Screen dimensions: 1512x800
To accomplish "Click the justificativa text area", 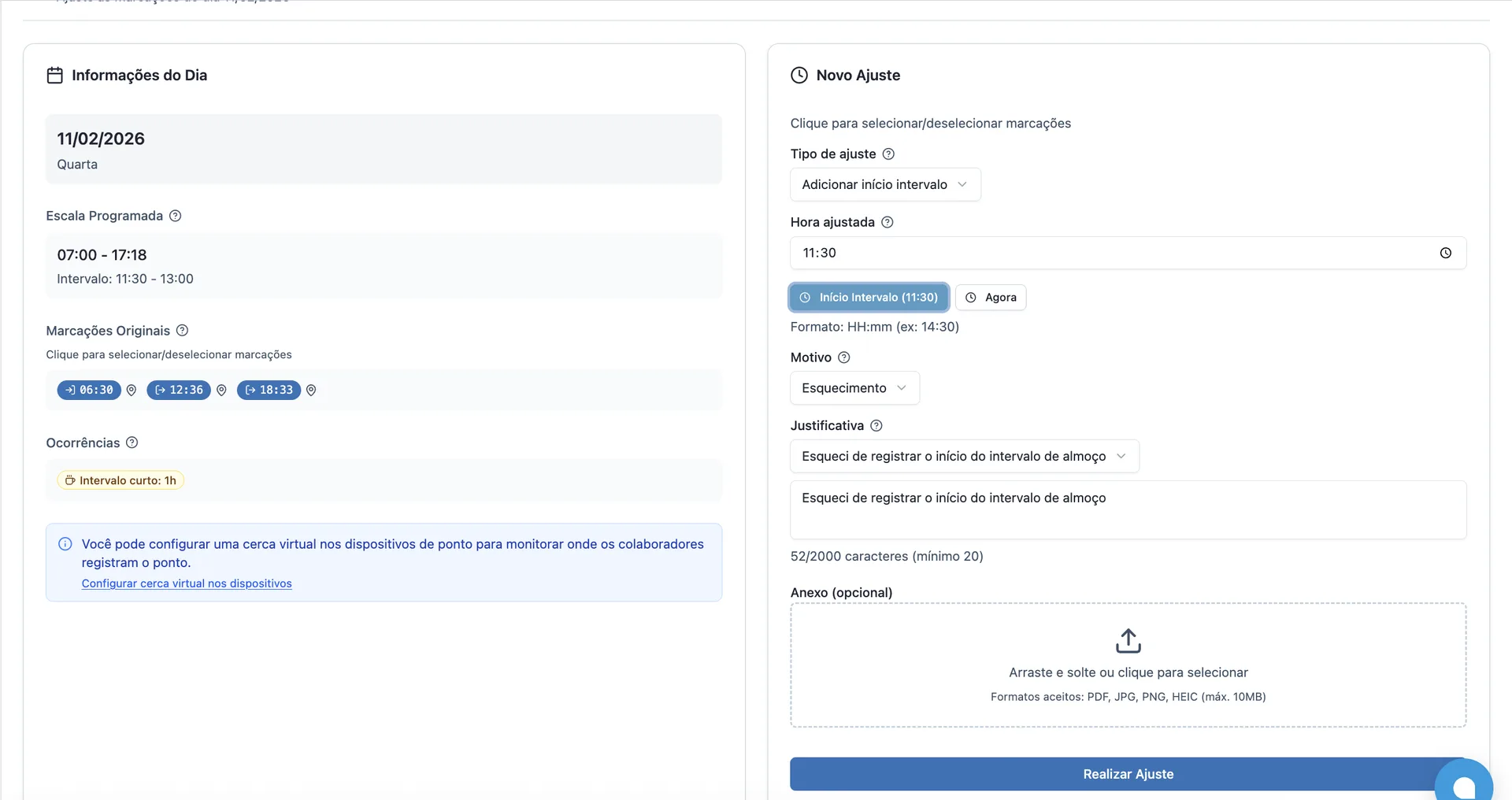I will 1128,510.
